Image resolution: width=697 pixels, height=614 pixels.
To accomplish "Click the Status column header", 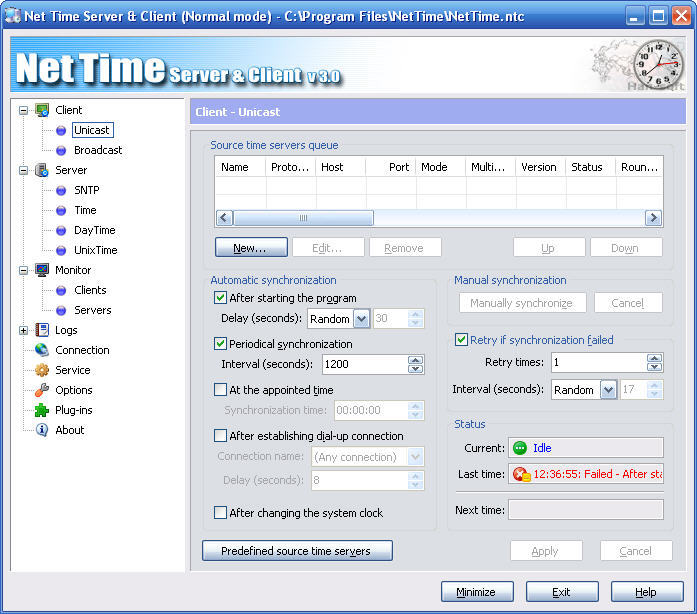I will coord(590,167).
